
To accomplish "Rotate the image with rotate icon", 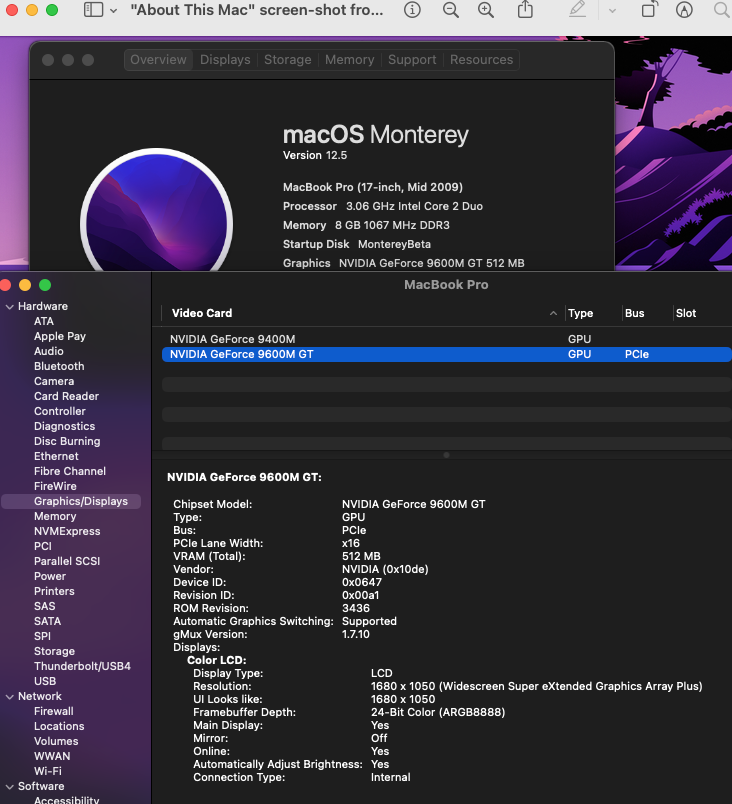I will (649, 9).
